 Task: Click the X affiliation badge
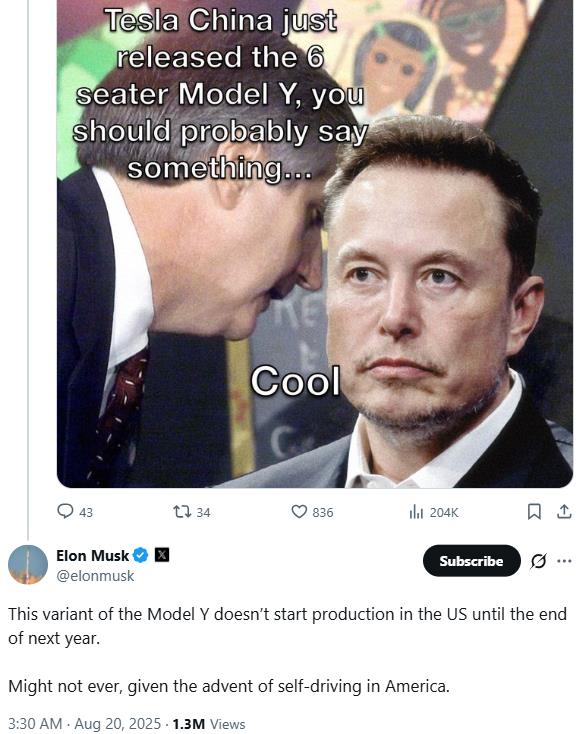161,555
